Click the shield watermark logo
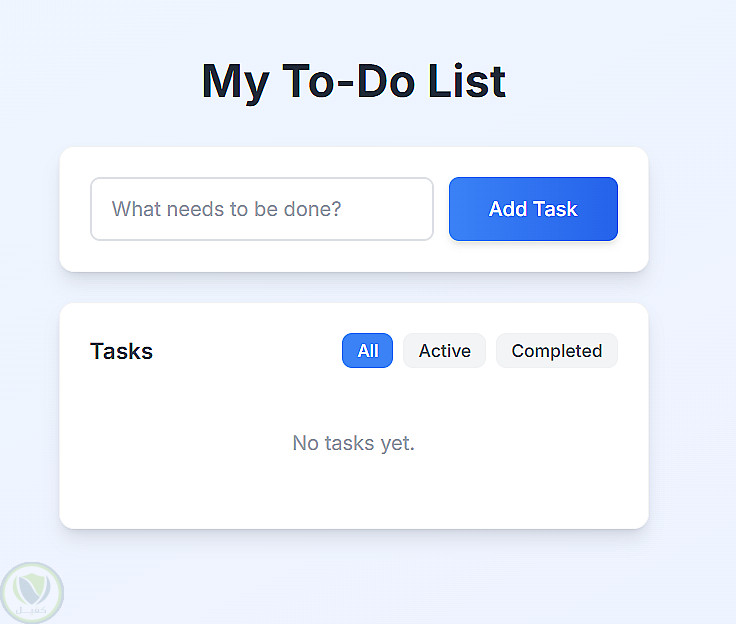Image resolution: width=736 pixels, height=624 pixels. pyautogui.click(x=32, y=592)
